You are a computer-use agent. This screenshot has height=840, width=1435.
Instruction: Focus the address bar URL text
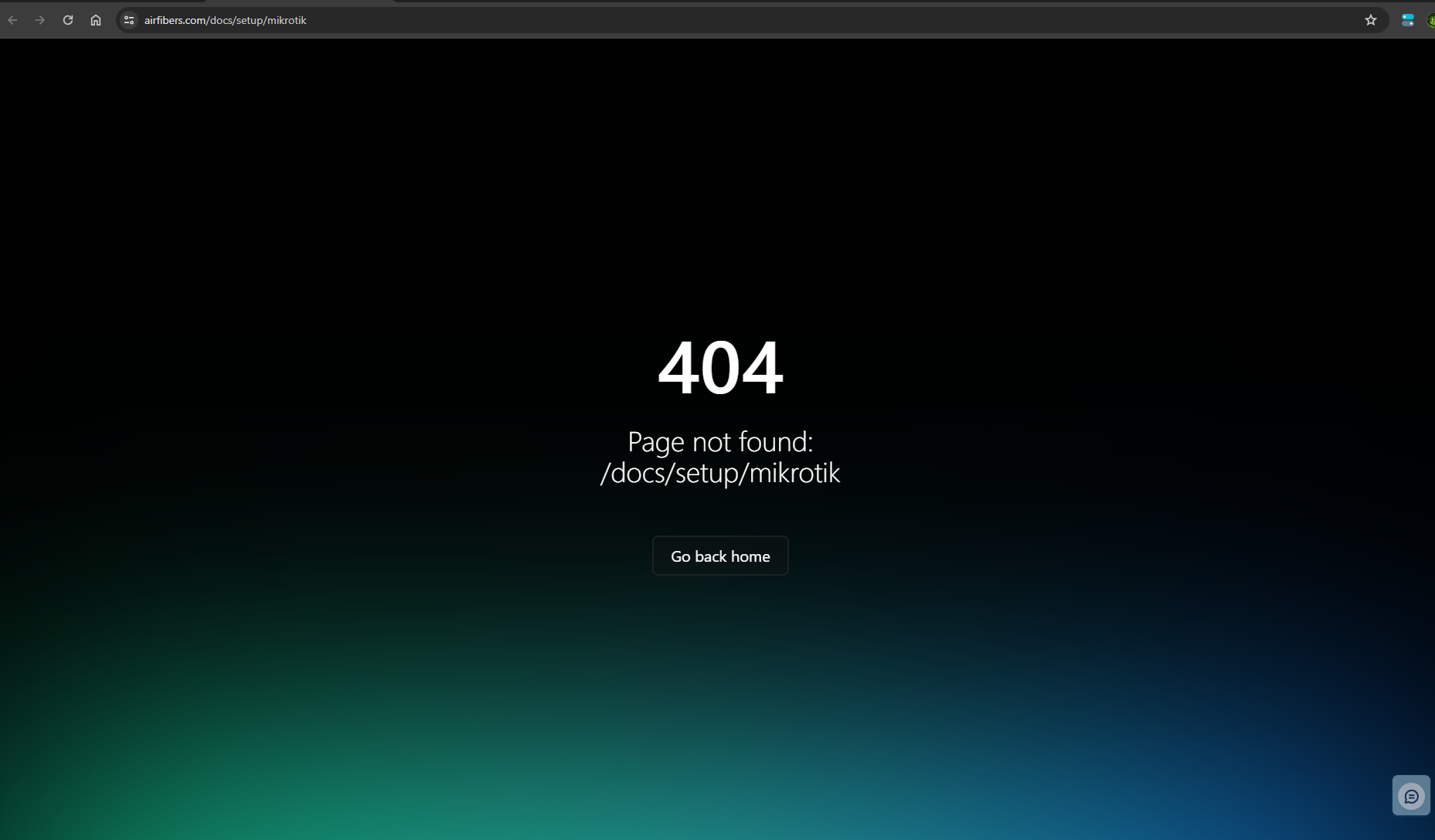point(225,20)
